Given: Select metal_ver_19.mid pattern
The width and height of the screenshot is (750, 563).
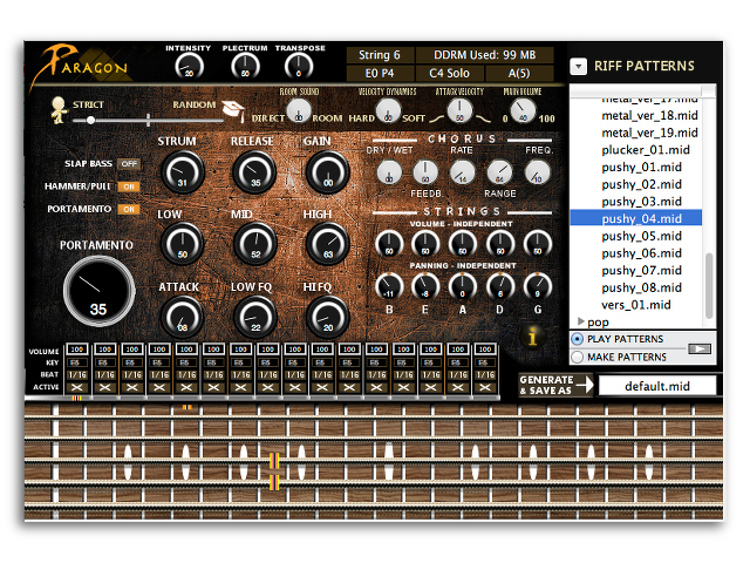Looking at the screenshot, I should (x=650, y=132).
